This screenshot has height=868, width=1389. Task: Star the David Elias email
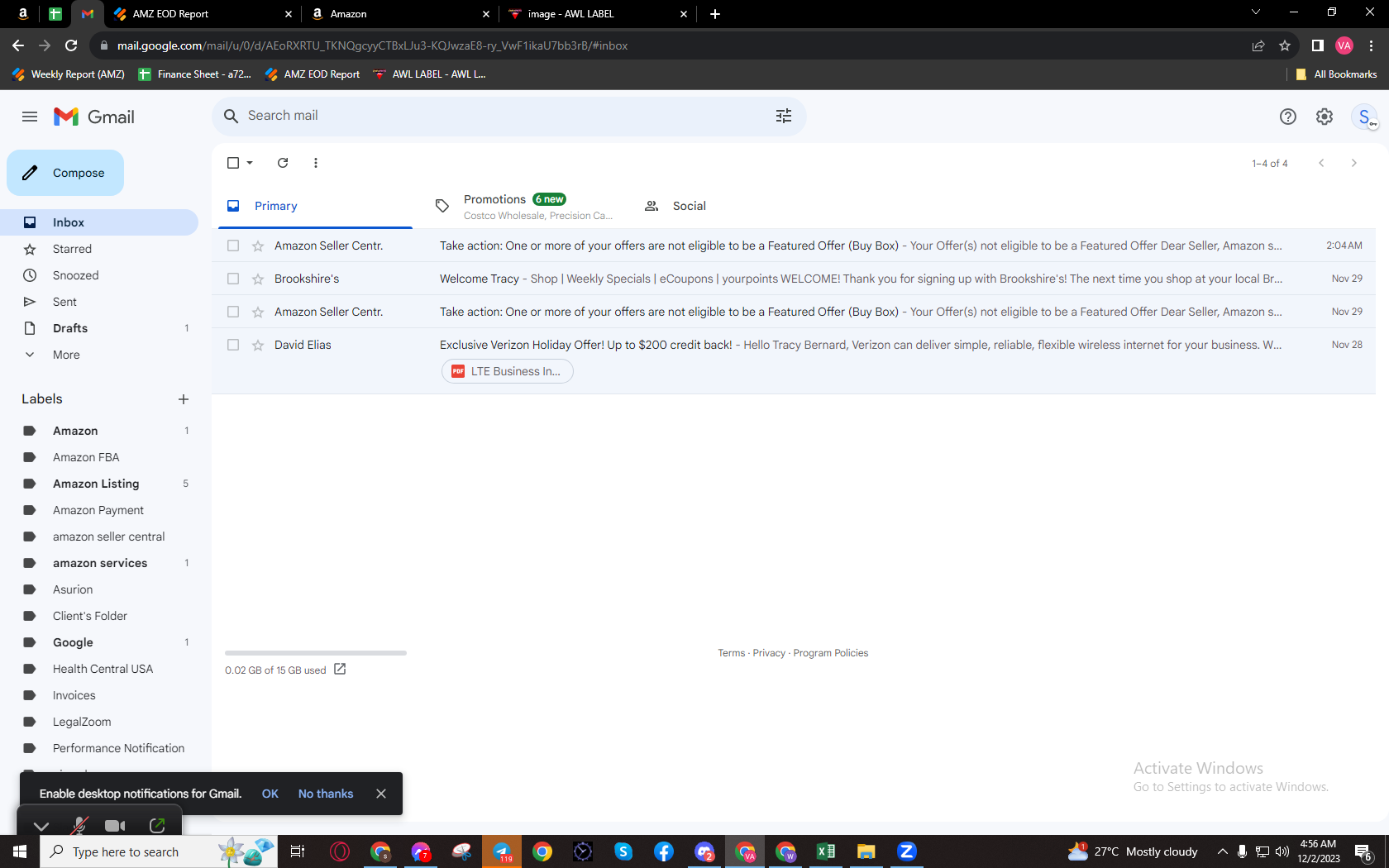click(258, 345)
